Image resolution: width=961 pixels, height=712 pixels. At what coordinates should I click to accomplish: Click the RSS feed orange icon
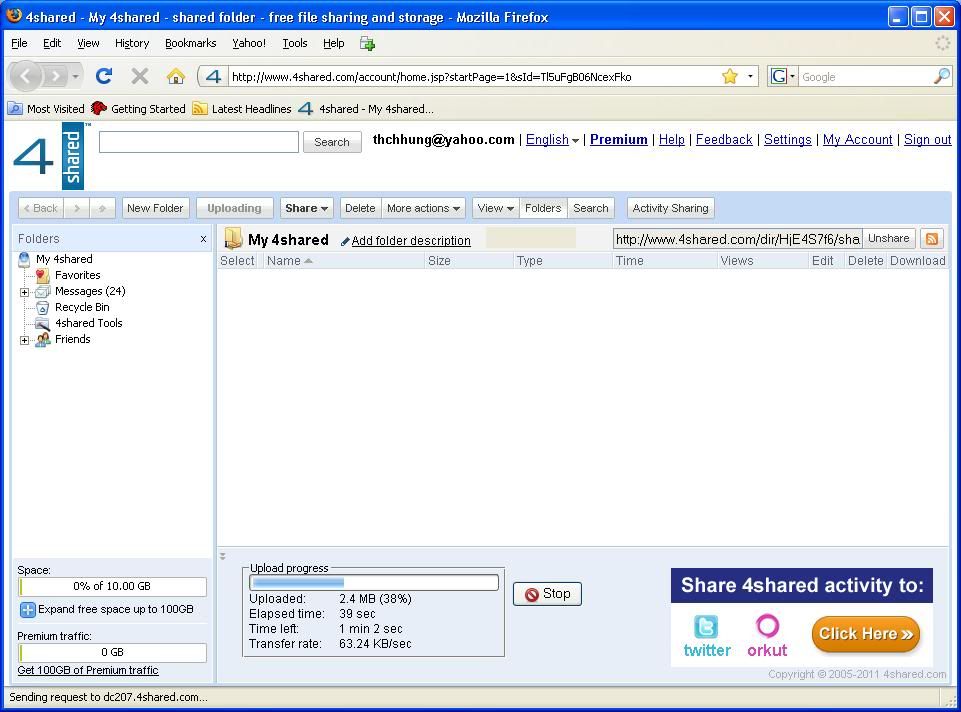coord(932,239)
